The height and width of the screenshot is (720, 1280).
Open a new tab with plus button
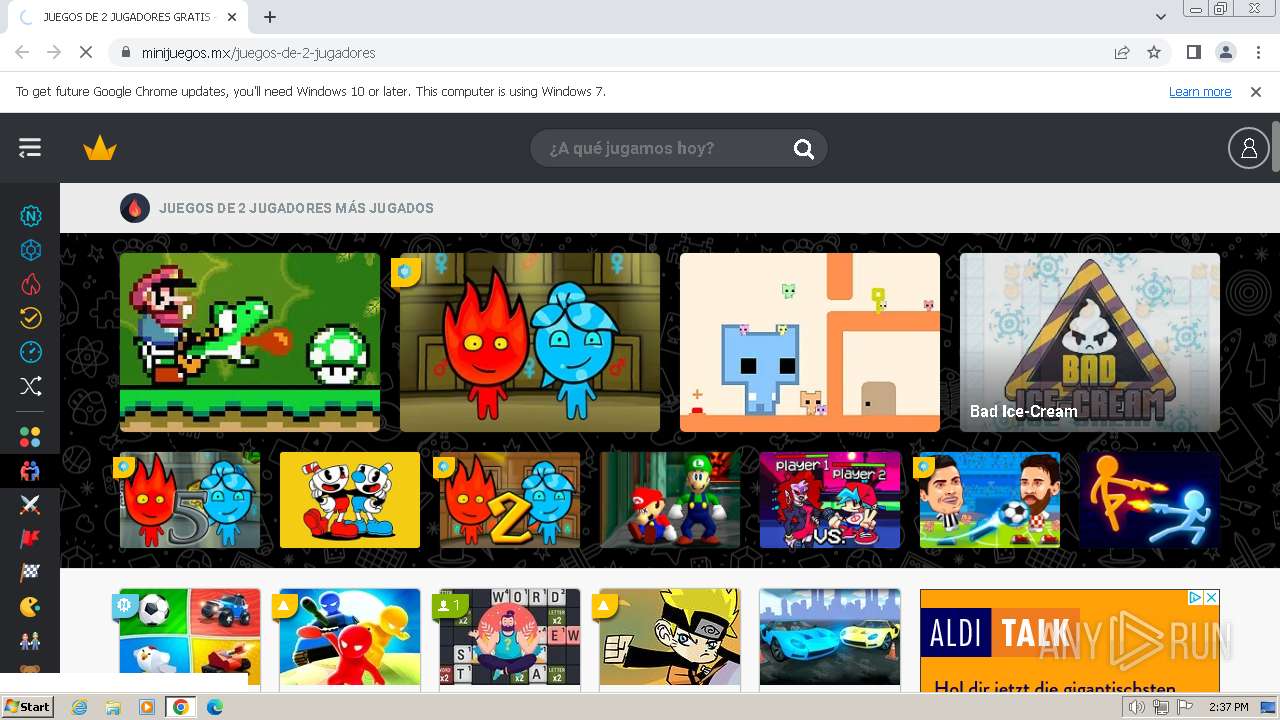[x=270, y=17]
